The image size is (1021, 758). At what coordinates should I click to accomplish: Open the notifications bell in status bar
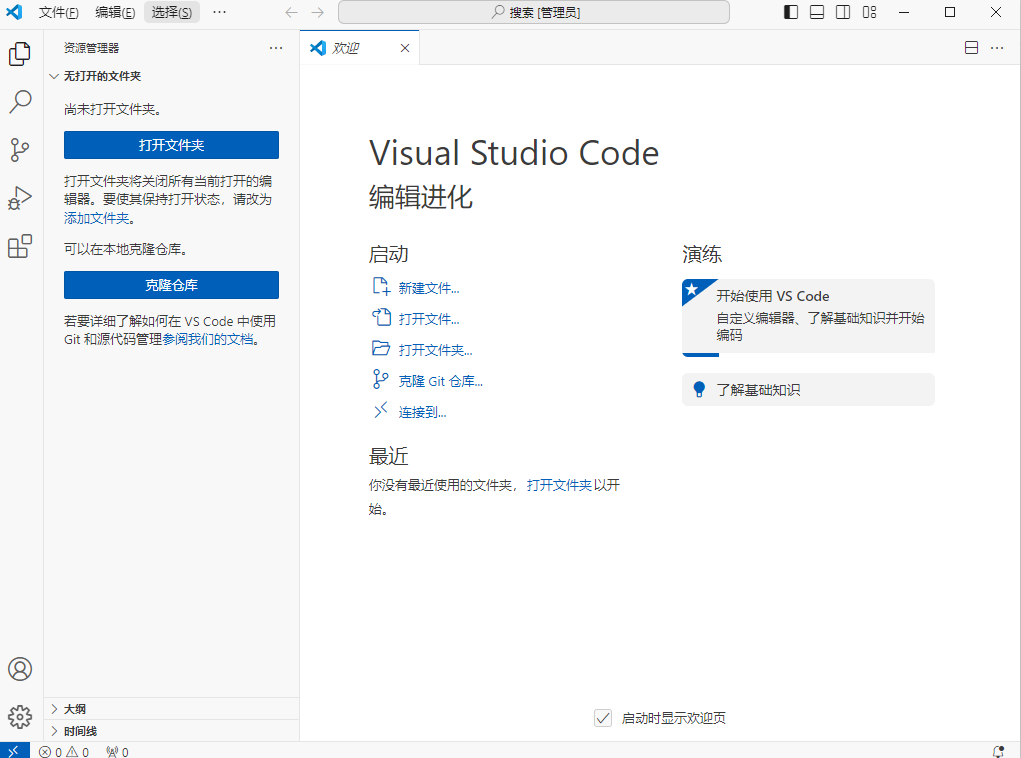(998, 751)
